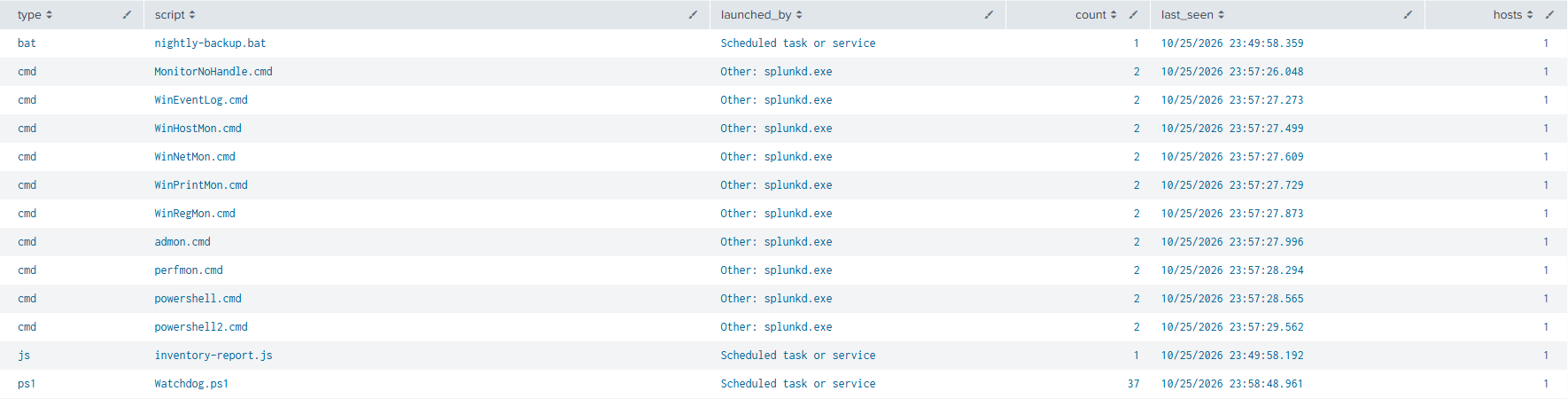The image size is (1568, 399).
Task: Click the last_seen value 10/25/2026 23:57:27.996
Action: [x=1232, y=242]
